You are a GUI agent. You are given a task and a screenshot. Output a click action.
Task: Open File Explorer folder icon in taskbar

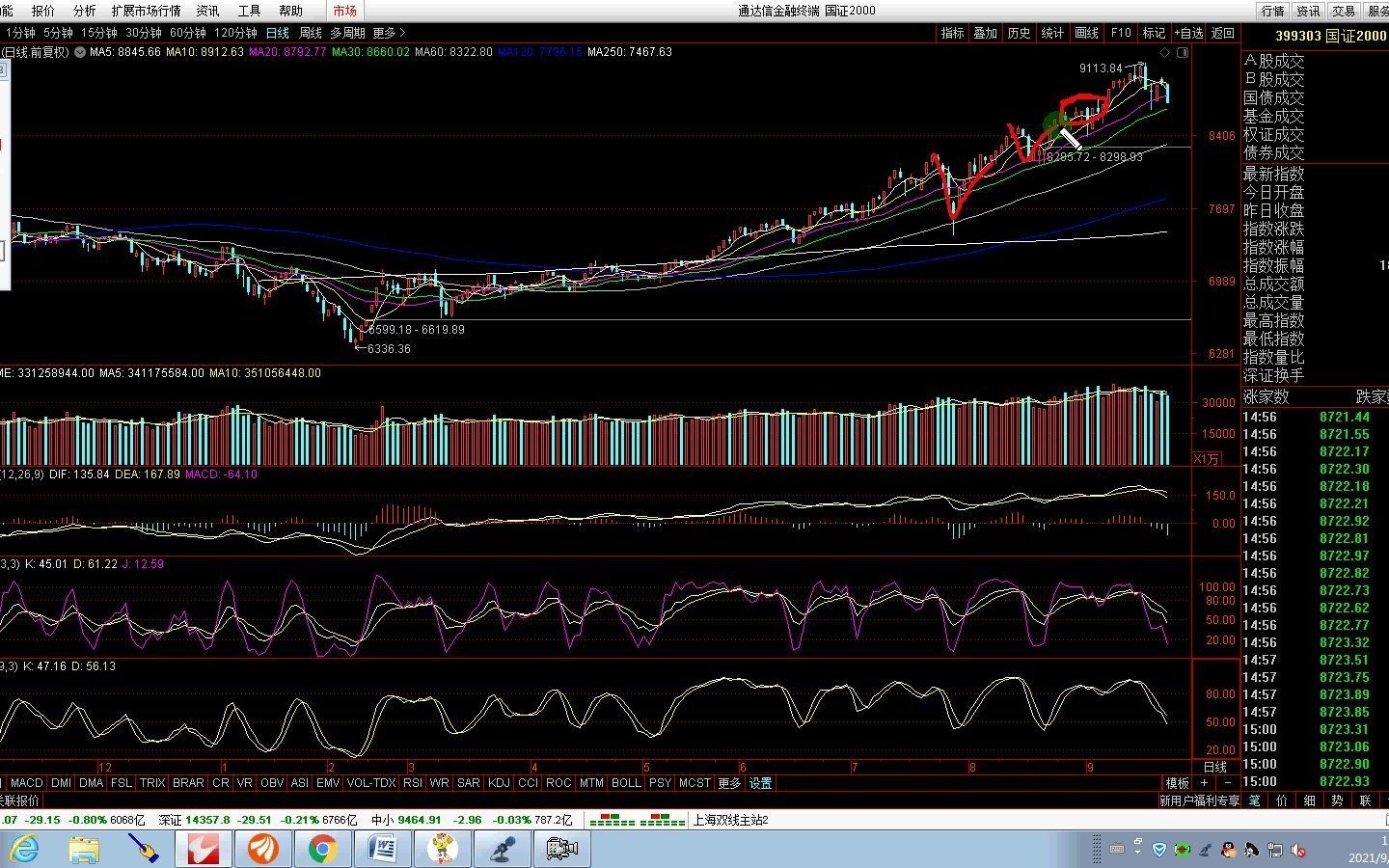[x=85, y=849]
